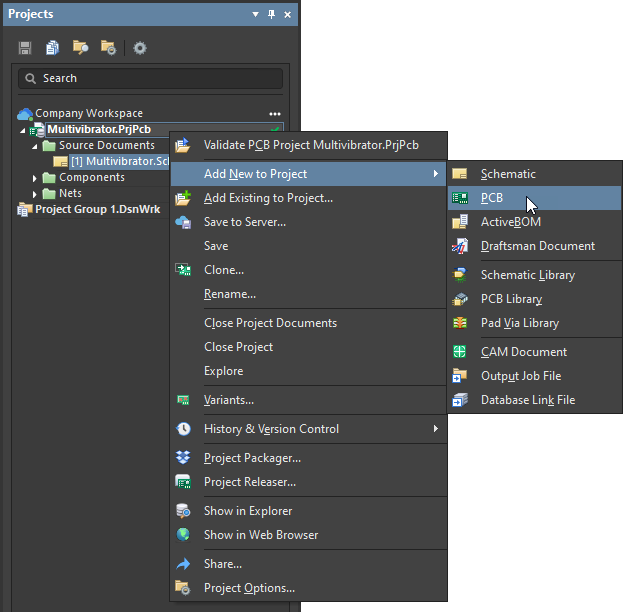Click the Compile/copy documents toolbar icon
This screenshot has width=623, height=612.
(52, 48)
